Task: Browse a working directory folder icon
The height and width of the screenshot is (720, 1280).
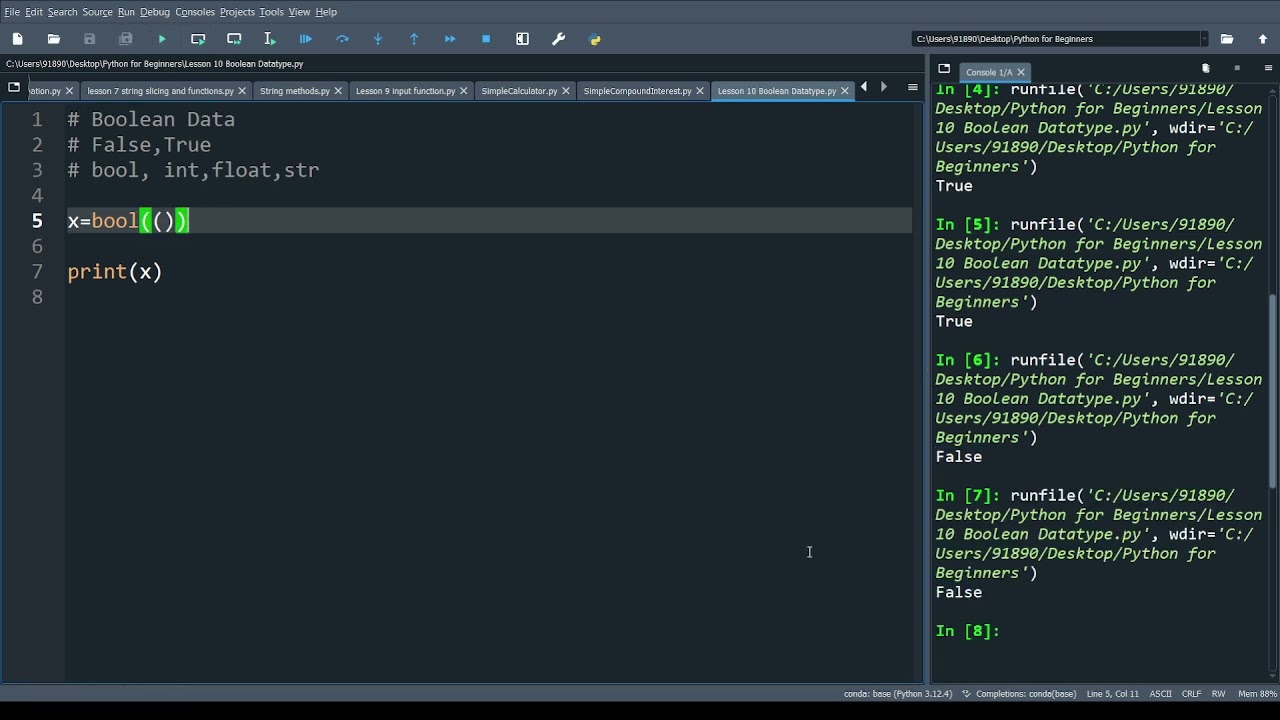Action: [1227, 39]
